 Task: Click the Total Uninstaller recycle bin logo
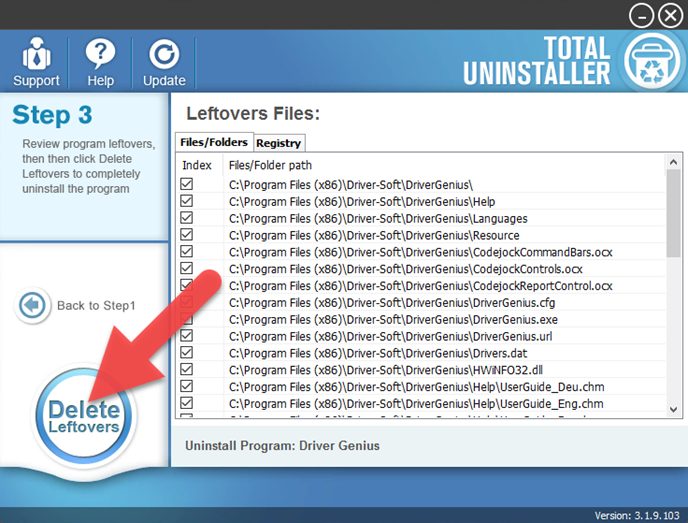(652, 61)
